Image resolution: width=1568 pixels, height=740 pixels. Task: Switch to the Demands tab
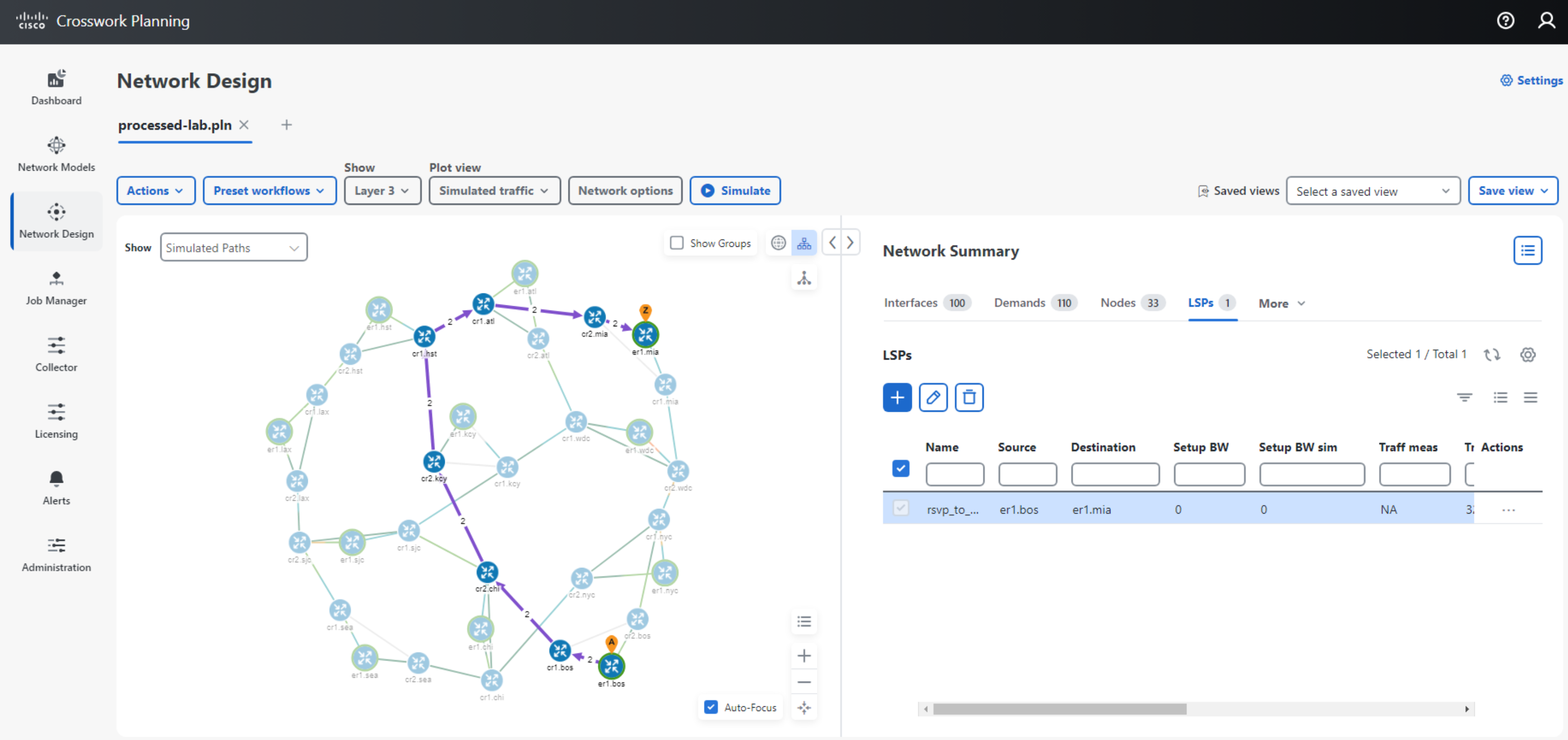[x=1035, y=302]
